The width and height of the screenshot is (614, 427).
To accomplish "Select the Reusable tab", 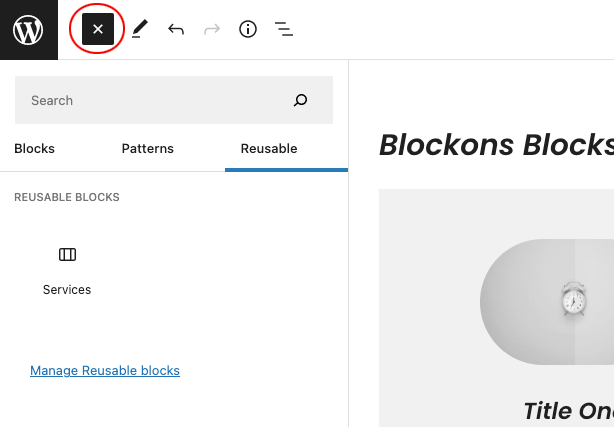I will 269,149.
